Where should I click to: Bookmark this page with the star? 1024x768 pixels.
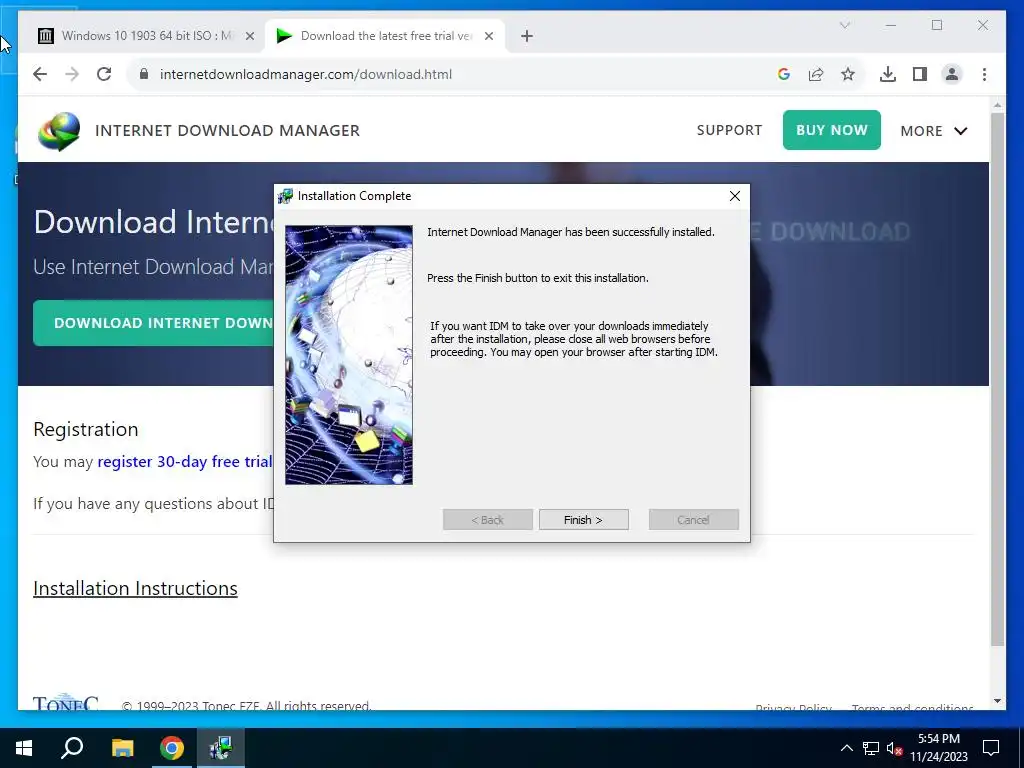click(x=848, y=74)
